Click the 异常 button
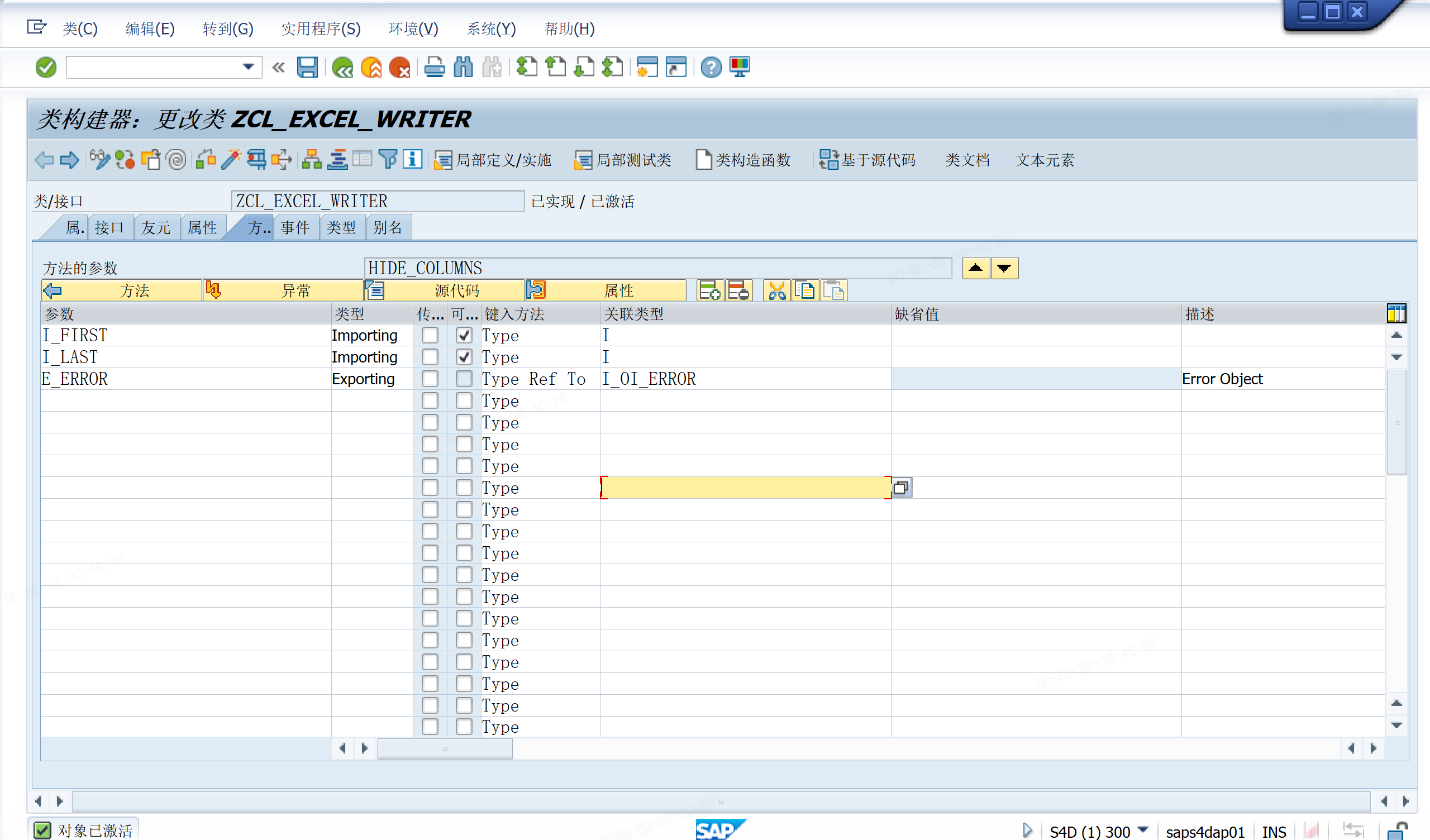The image size is (1430, 840). point(283,290)
